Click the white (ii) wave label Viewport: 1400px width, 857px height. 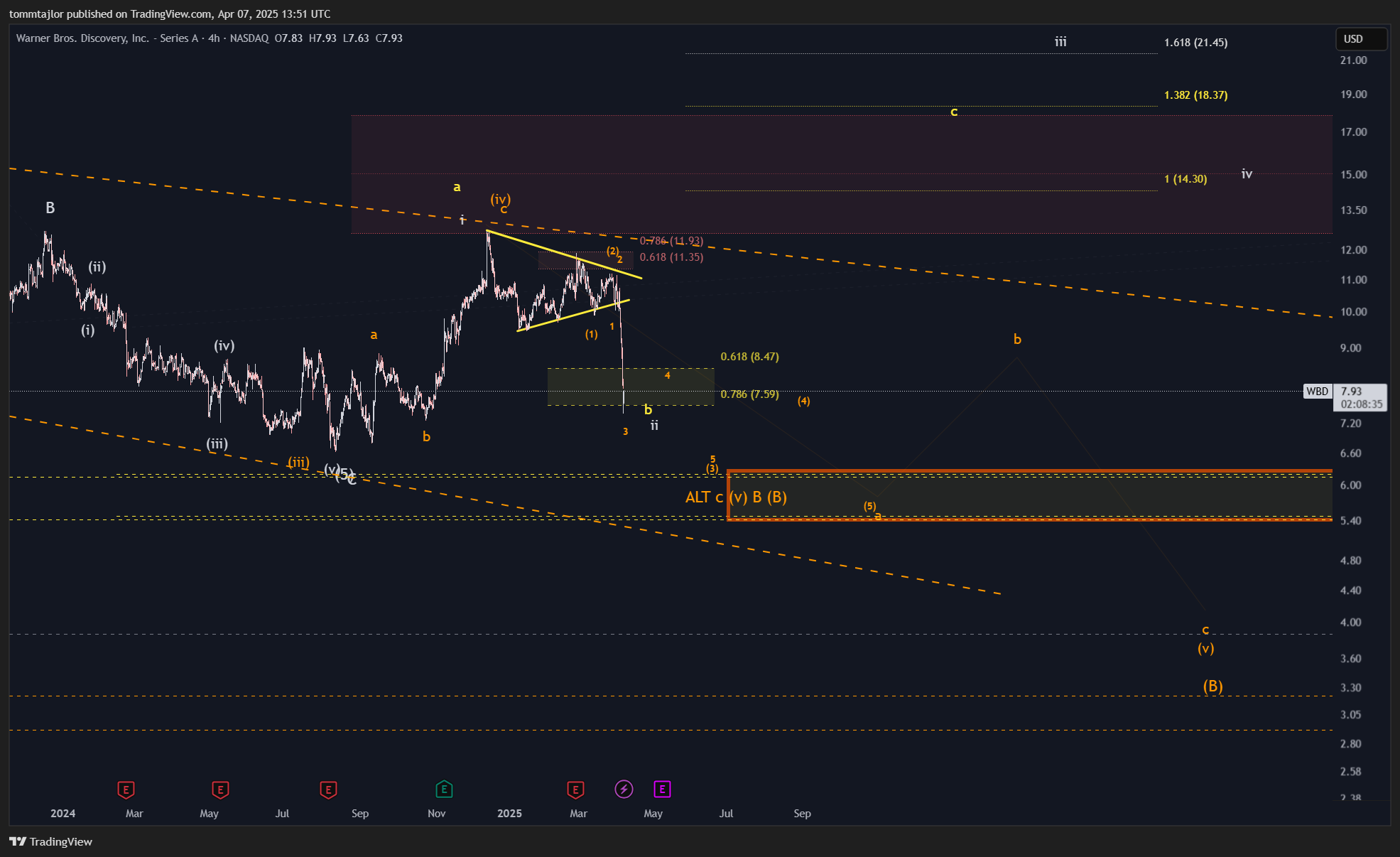[97, 267]
